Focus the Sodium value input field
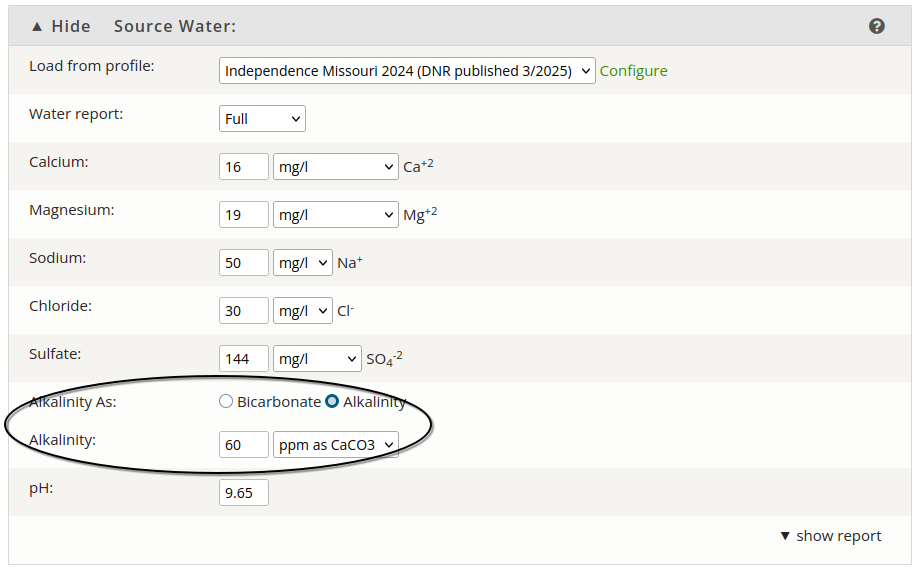919x571 pixels. click(x=244, y=263)
